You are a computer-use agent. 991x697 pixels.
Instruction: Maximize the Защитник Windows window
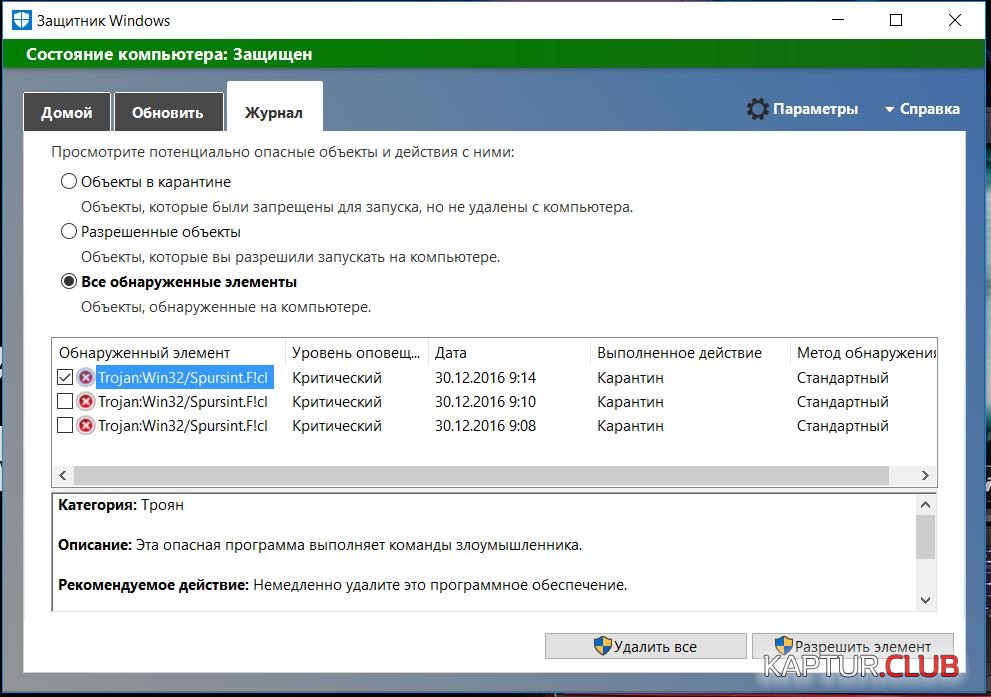pyautogui.click(x=896, y=20)
